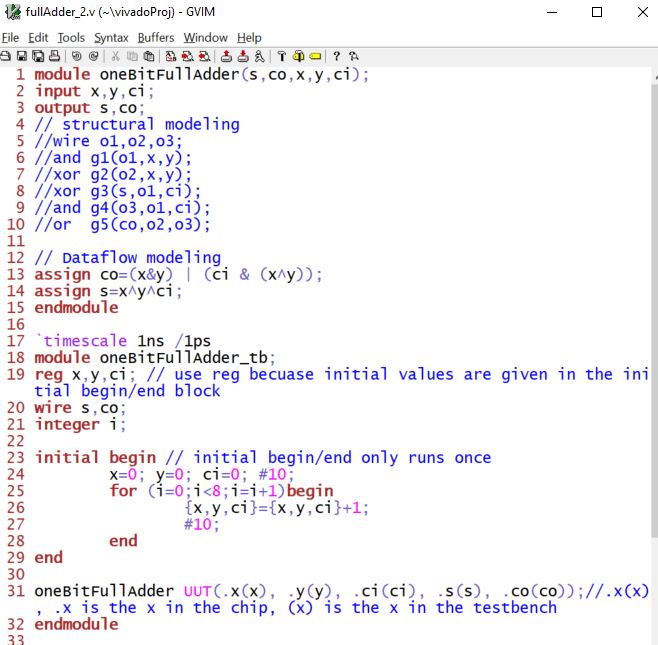Click the Load Session toolbar icon
658x645 pixels.
[x=227, y=56]
